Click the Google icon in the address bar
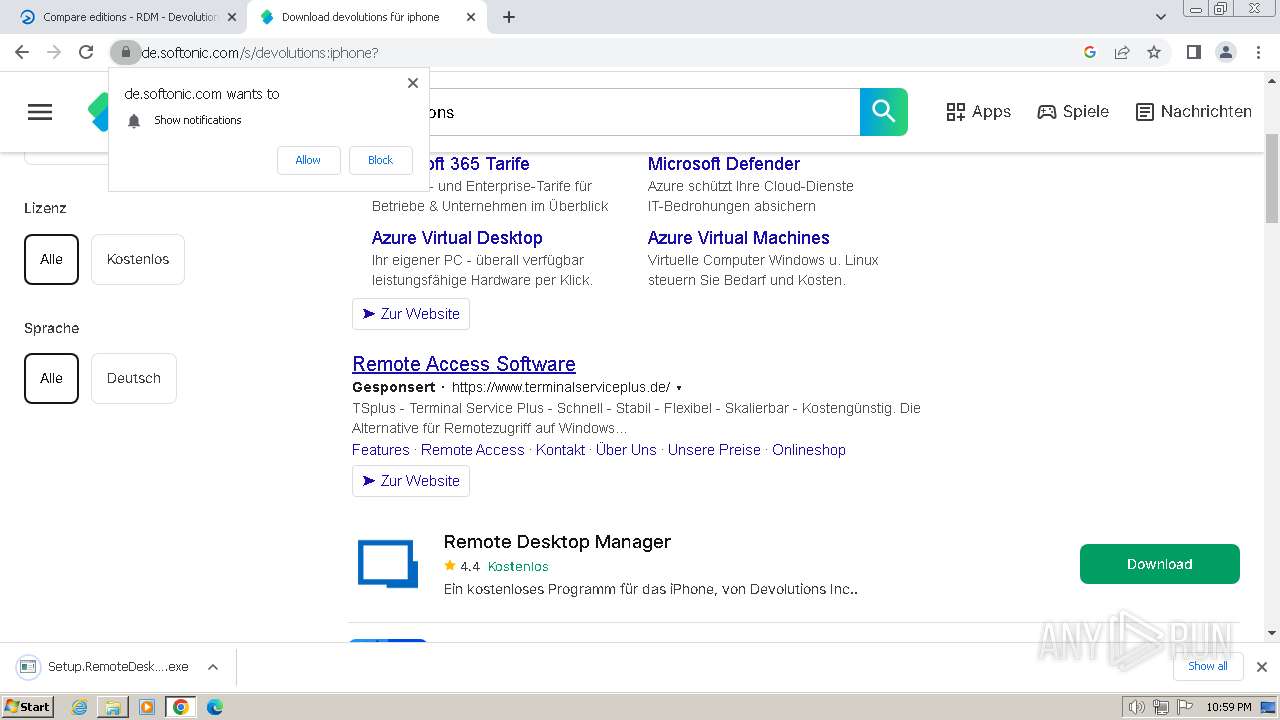The image size is (1280, 720). [1090, 52]
